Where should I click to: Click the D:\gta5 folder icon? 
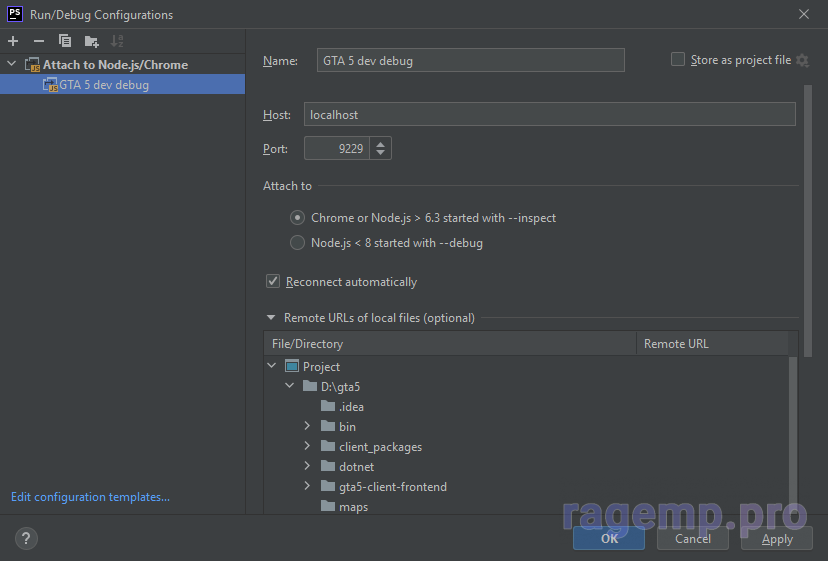(x=310, y=386)
